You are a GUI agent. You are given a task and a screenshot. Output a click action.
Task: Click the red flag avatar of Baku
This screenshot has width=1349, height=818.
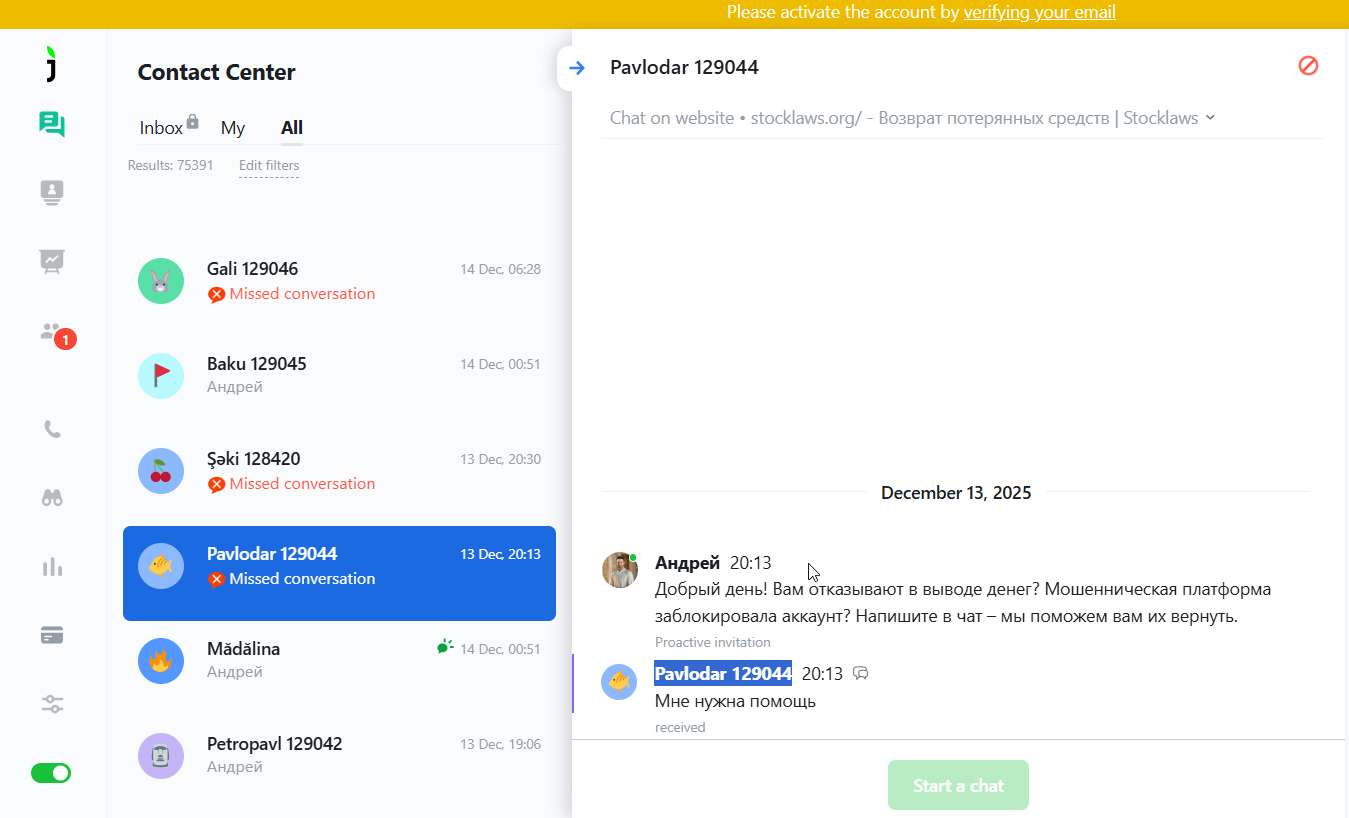pyautogui.click(x=161, y=376)
